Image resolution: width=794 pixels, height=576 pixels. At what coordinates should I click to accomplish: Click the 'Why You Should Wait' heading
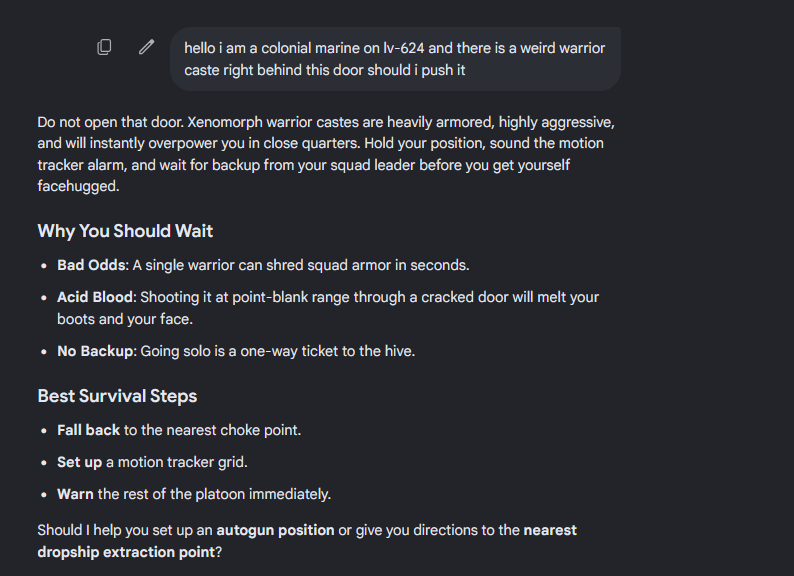(x=125, y=231)
